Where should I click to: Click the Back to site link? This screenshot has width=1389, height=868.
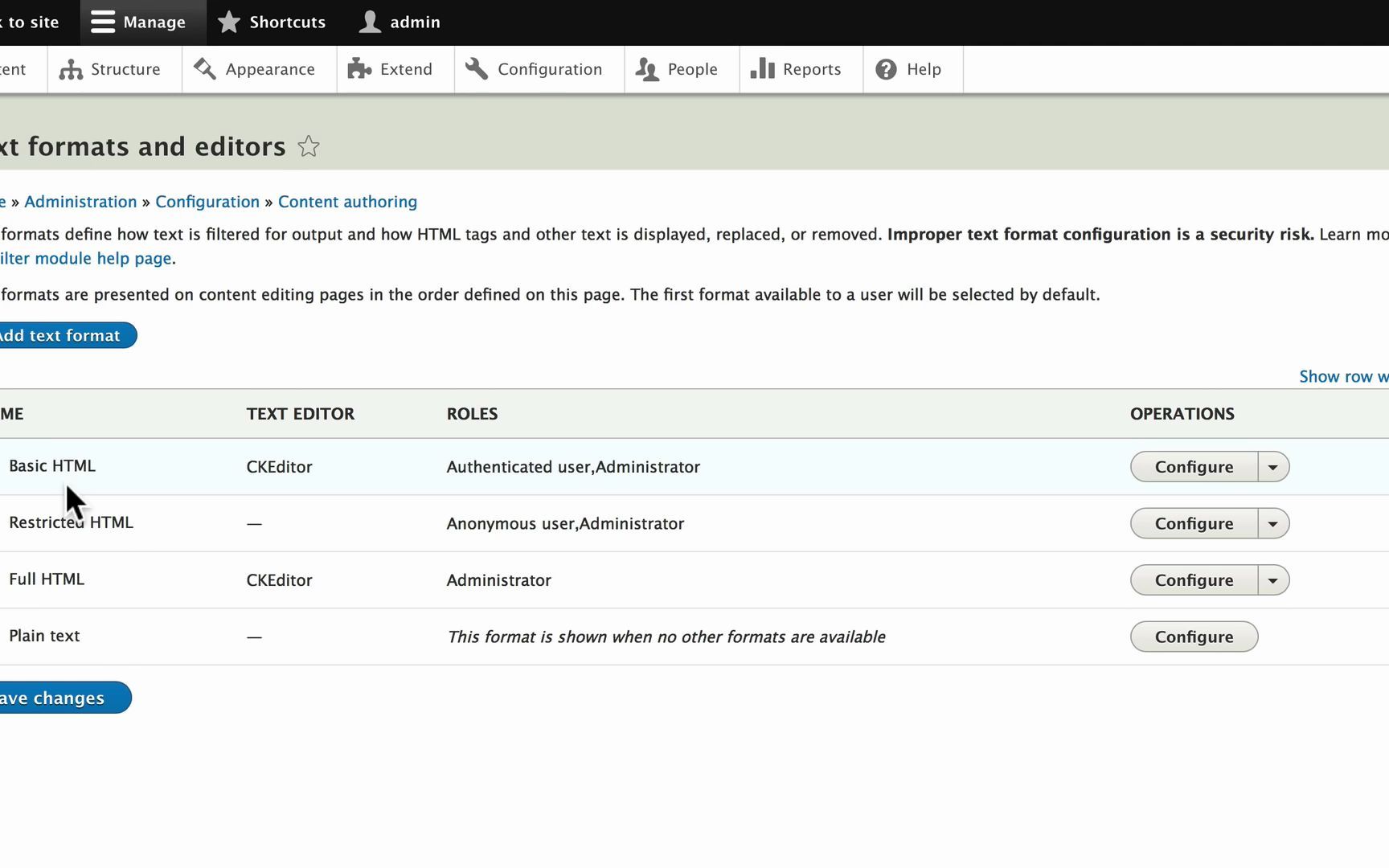pyautogui.click(x=30, y=23)
